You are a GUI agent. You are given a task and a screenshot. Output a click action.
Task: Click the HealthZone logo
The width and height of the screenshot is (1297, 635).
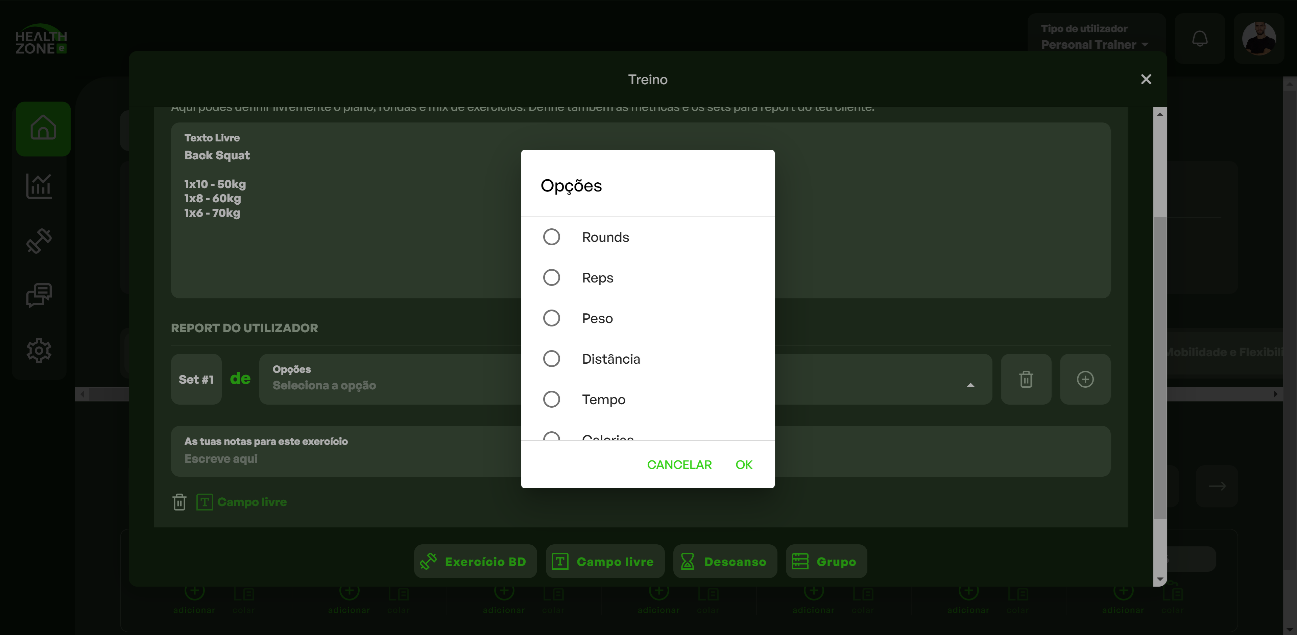tap(41, 39)
